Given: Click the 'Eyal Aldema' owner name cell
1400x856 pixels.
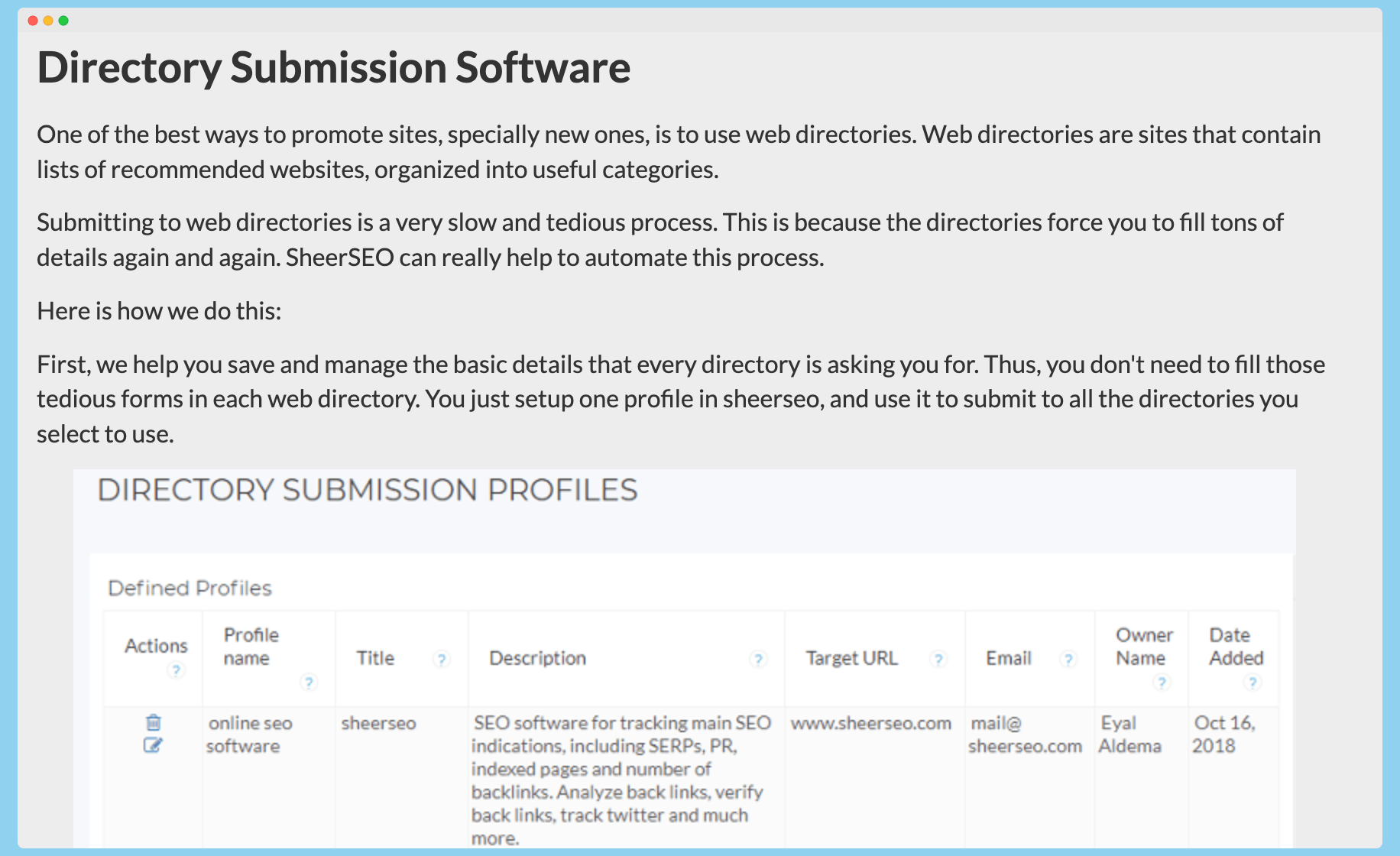Looking at the screenshot, I should (1129, 734).
